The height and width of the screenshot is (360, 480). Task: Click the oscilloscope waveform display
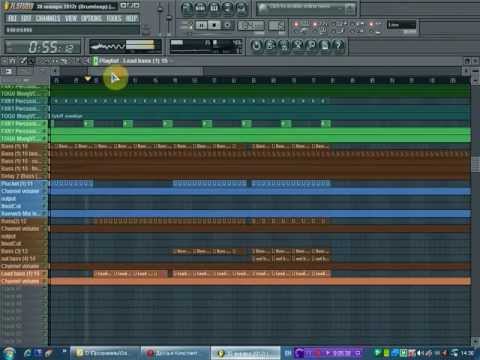pyautogui.click(x=107, y=47)
